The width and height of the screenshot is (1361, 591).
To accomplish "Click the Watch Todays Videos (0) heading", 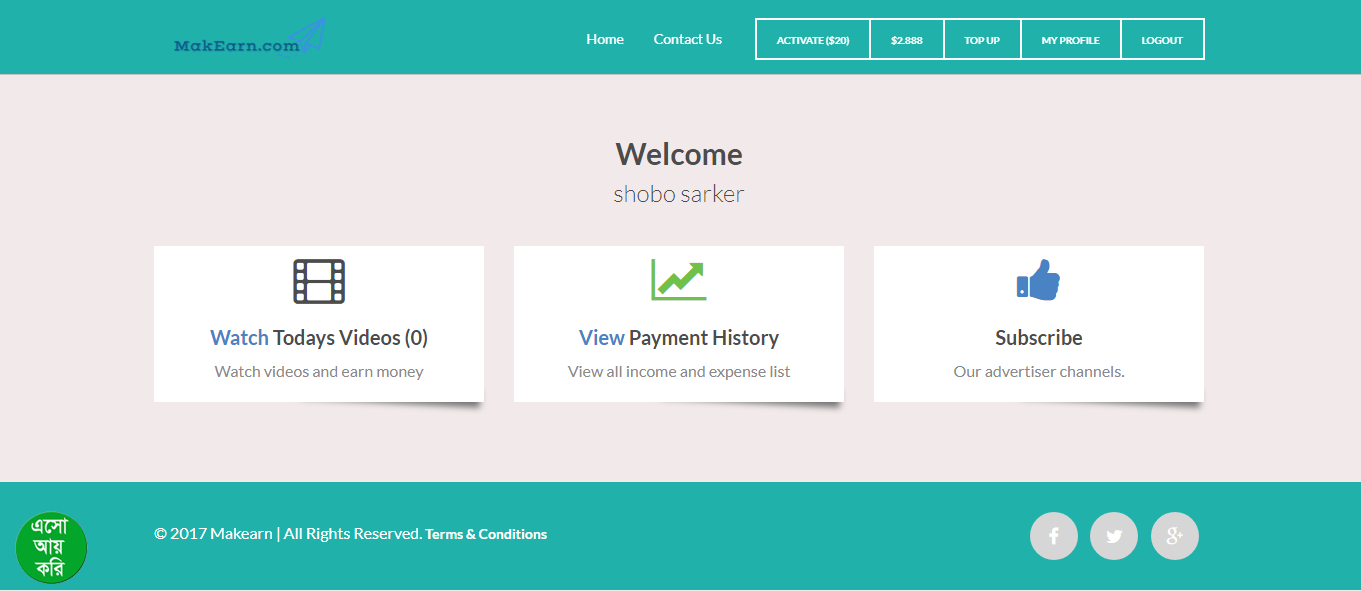I will pyautogui.click(x=319, y=338).
